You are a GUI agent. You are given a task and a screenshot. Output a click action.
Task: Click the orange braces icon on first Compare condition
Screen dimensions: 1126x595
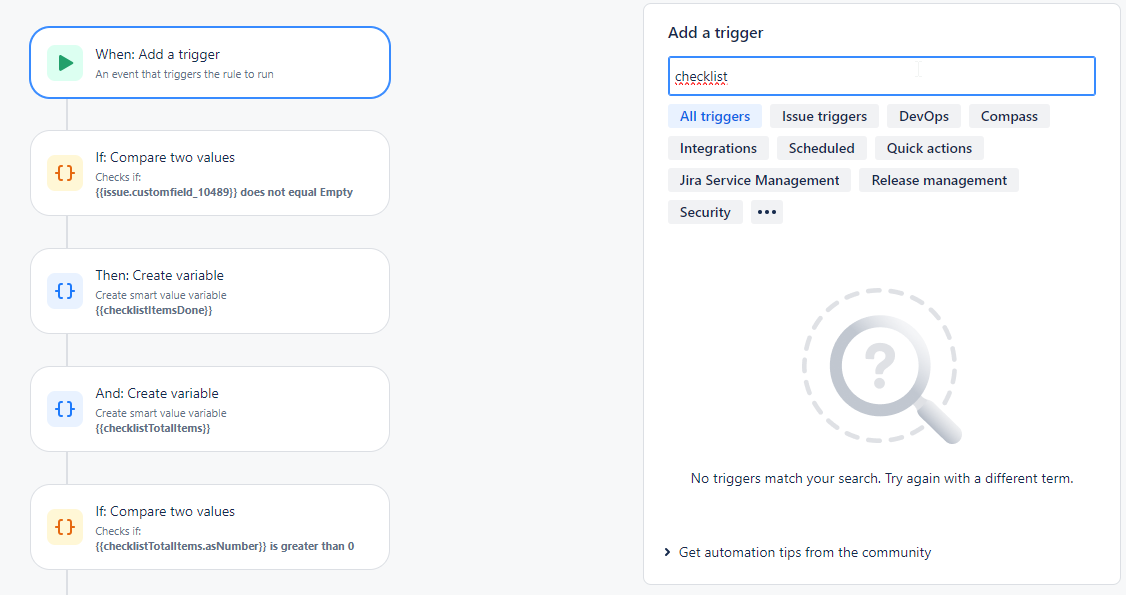(x=64, y=172)
